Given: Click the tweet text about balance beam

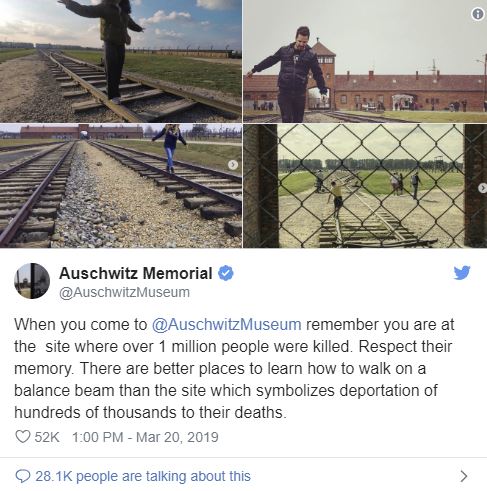Looking at the screenshot, I should (234, 368).
